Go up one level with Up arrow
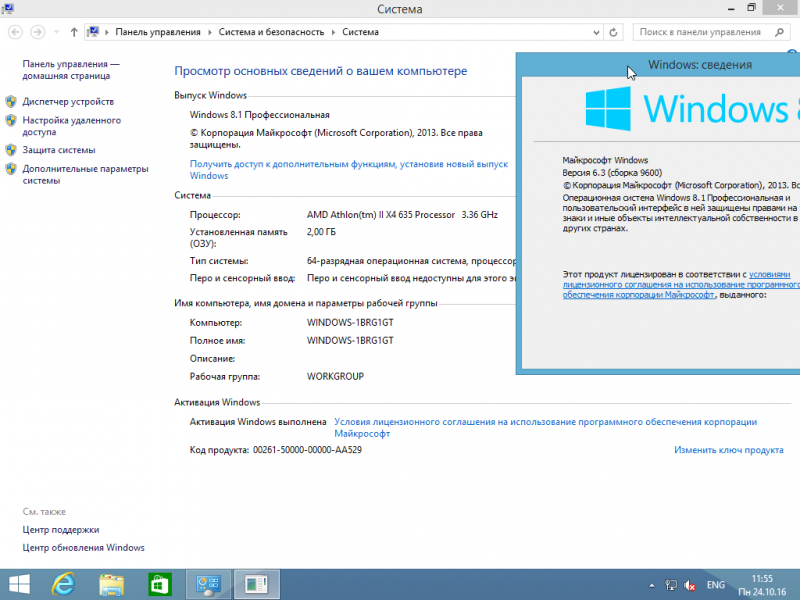This screenshot has width=800, height=600. click(x=74, y=32)
